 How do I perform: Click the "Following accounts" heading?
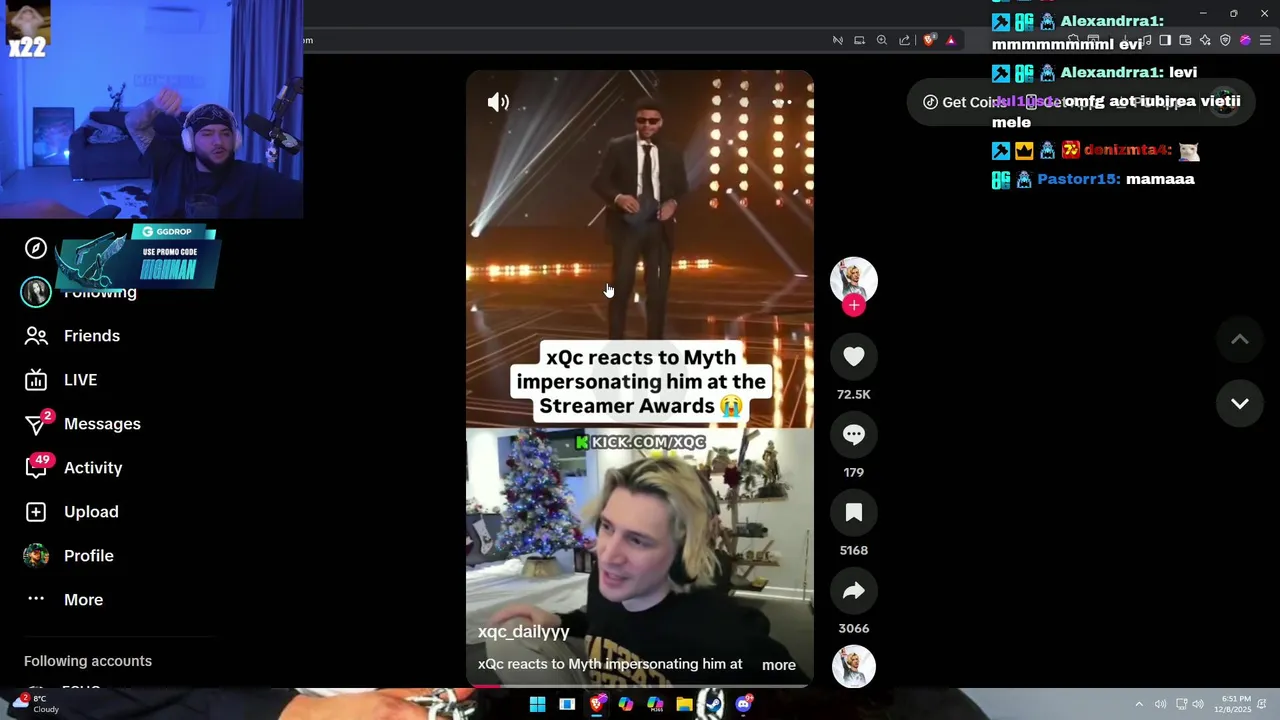(x=88, y=661)
